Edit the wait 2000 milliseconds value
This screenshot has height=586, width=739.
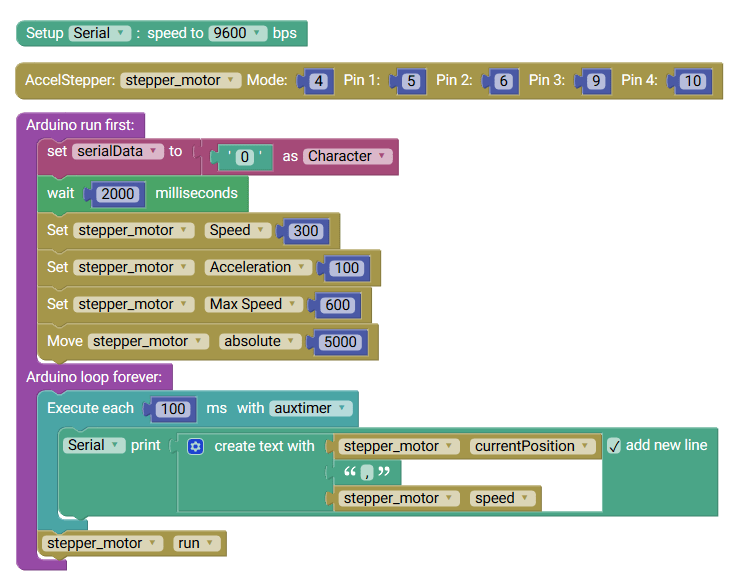[x=118, y=194]
